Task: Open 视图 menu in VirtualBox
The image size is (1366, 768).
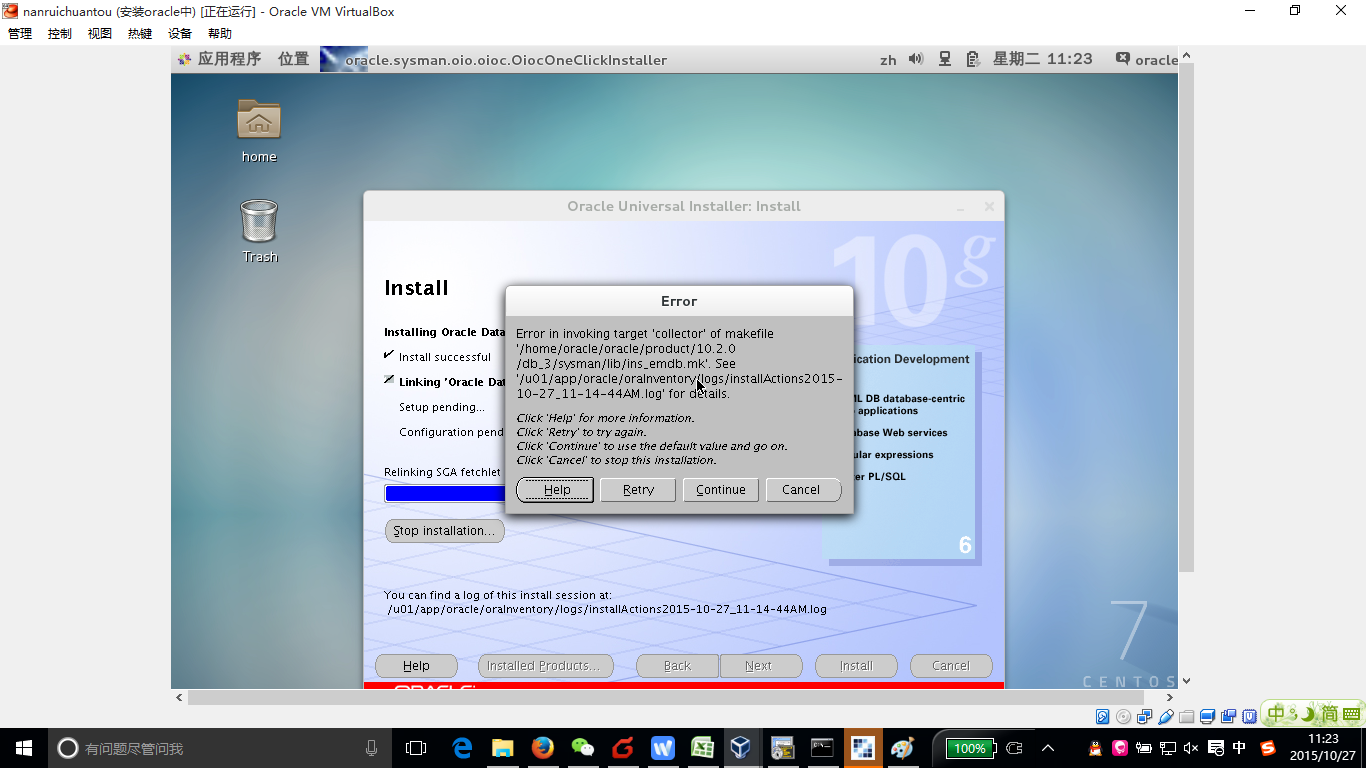Action: (100, 33)
